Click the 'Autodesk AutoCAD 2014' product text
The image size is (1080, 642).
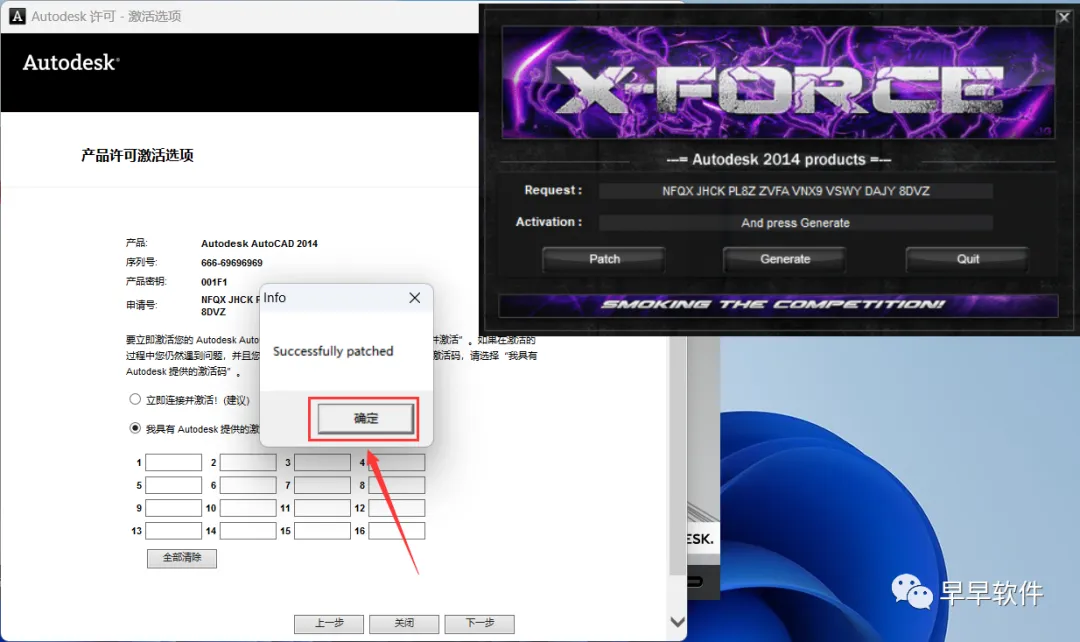(x=259, y=244)
